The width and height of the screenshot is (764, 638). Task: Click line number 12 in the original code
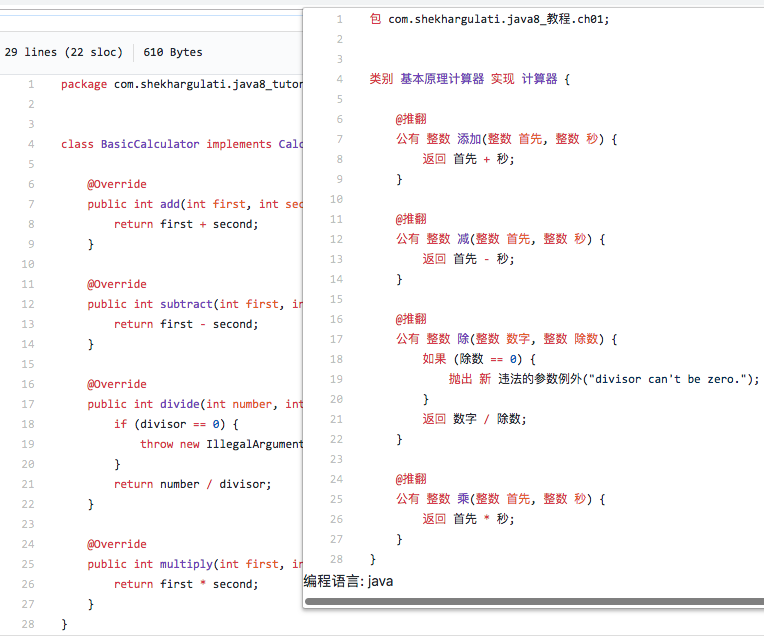click(x=28, y=304)
